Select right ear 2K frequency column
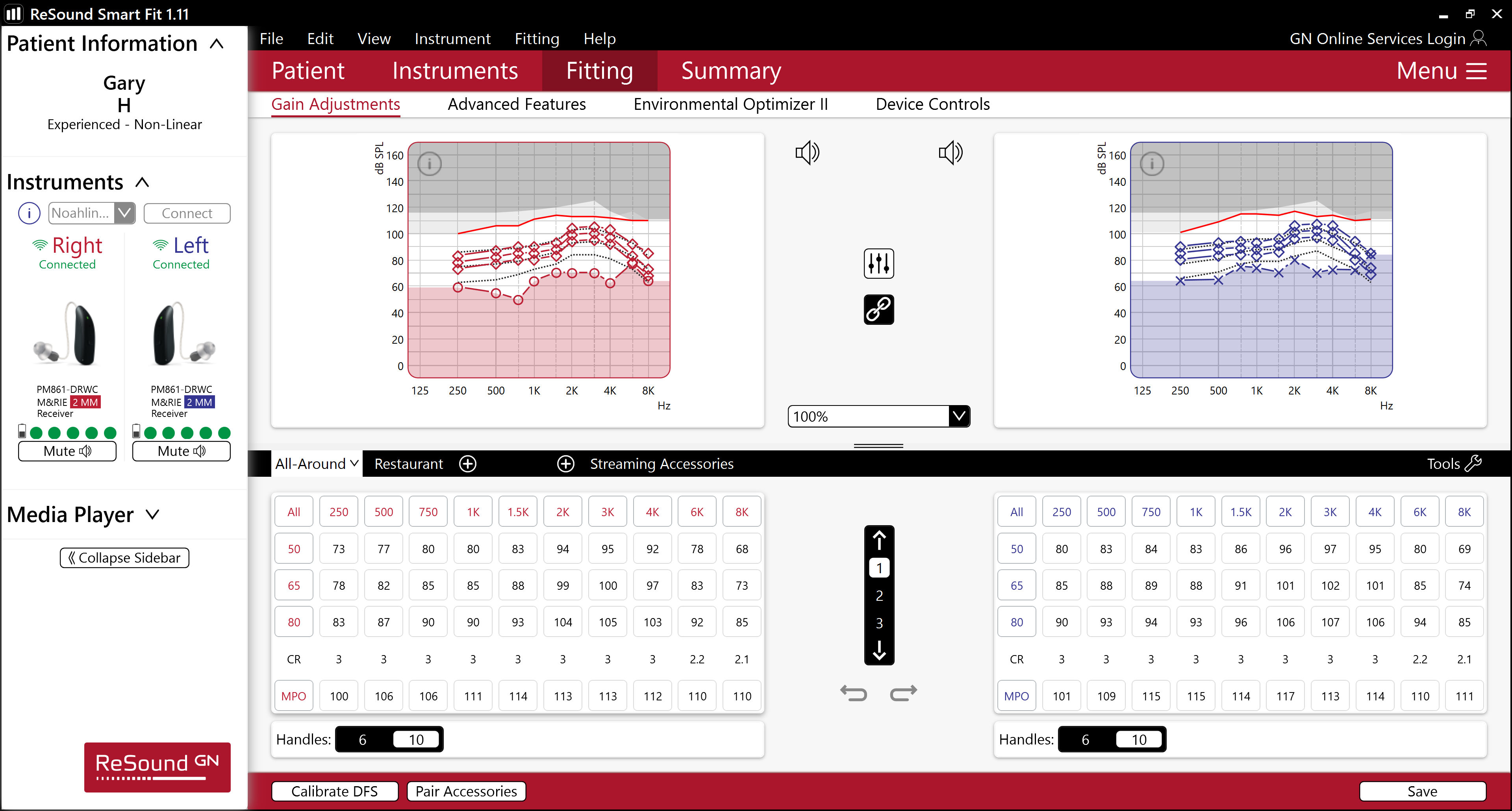 pyautogui.click(x=562, y=511)
